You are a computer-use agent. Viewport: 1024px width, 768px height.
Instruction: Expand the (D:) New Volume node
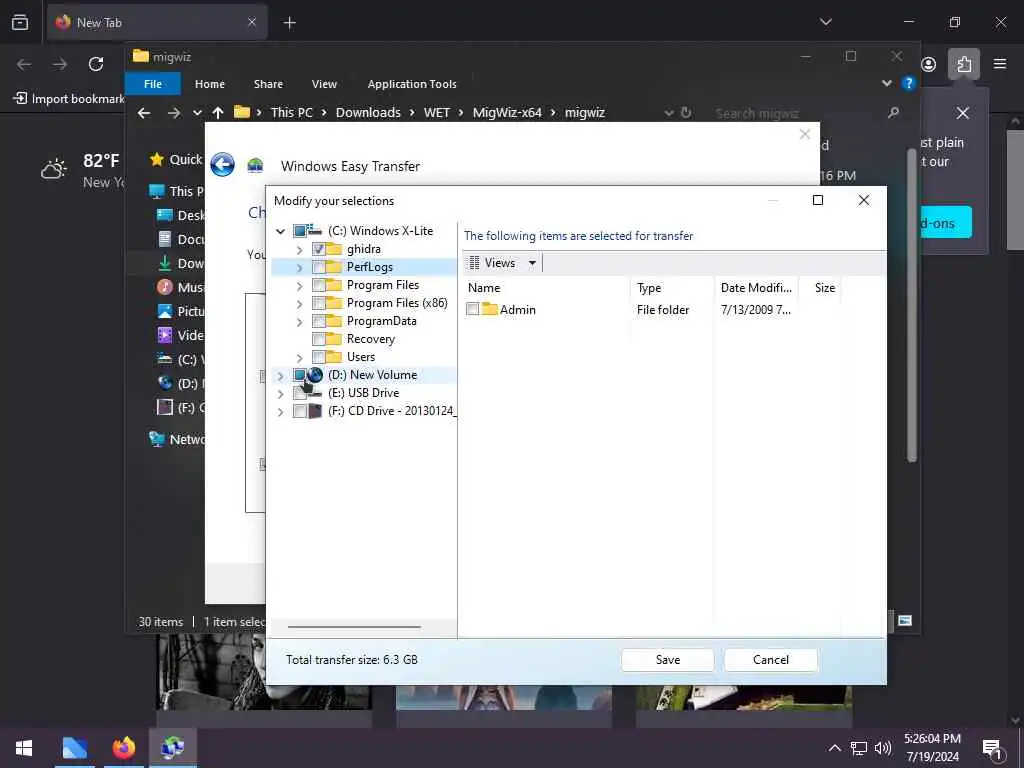281,376
